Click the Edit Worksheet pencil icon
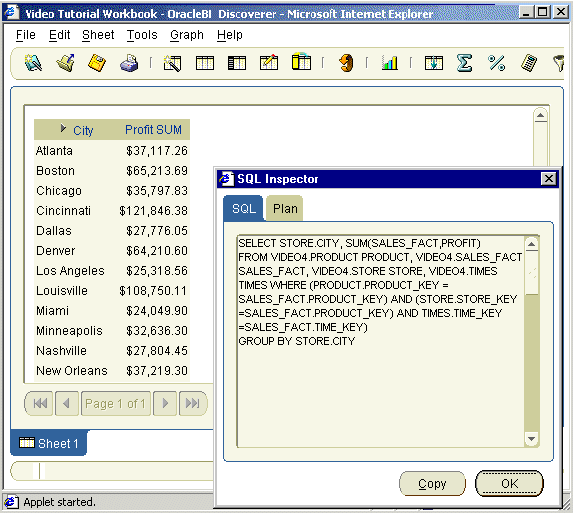Image resolution: width=573 pixels, height=513 pixels. pos(269,62)
